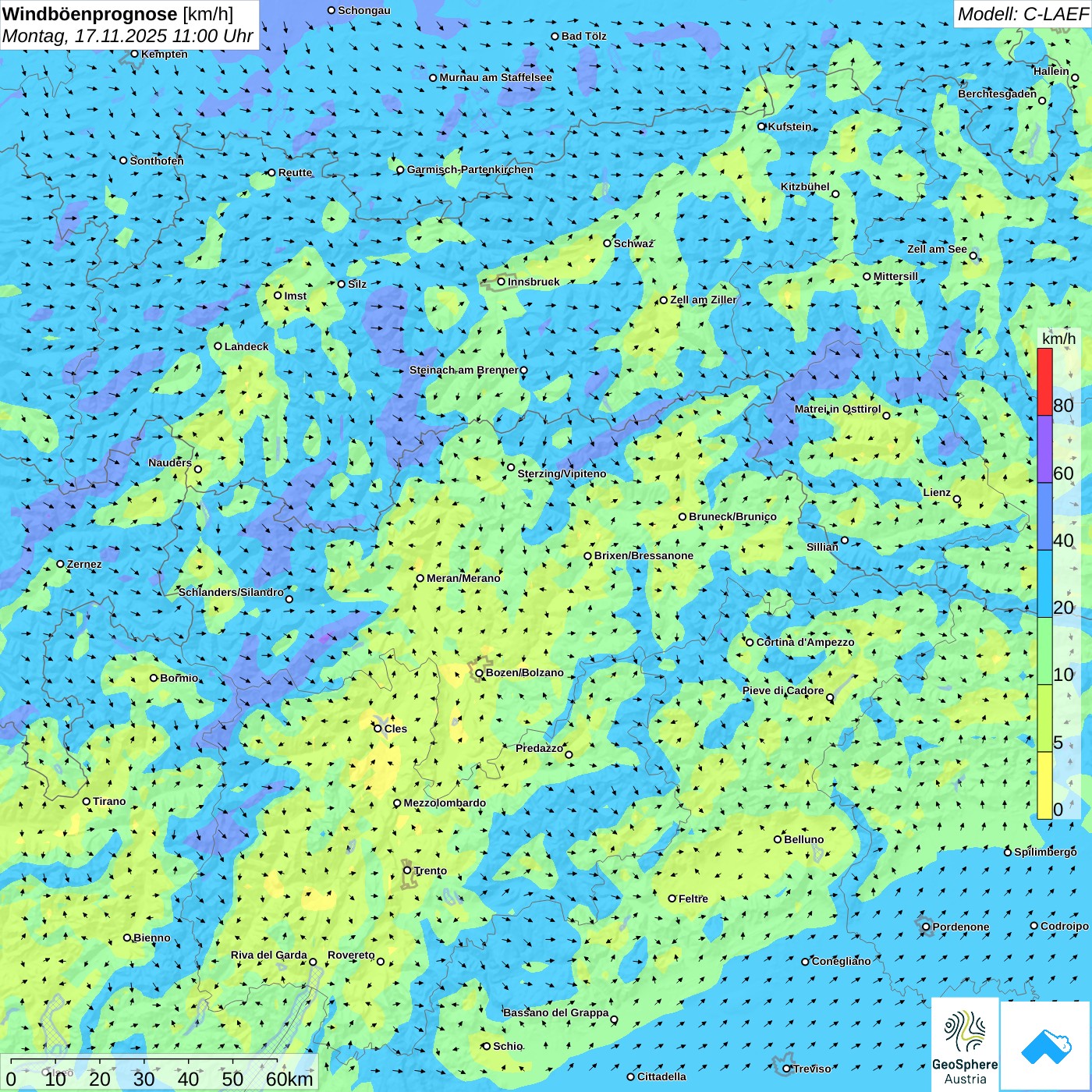This screenshot has width=1092, height=1092.
Task: Click the Codroipo label
Action: tap(1065, 926)
